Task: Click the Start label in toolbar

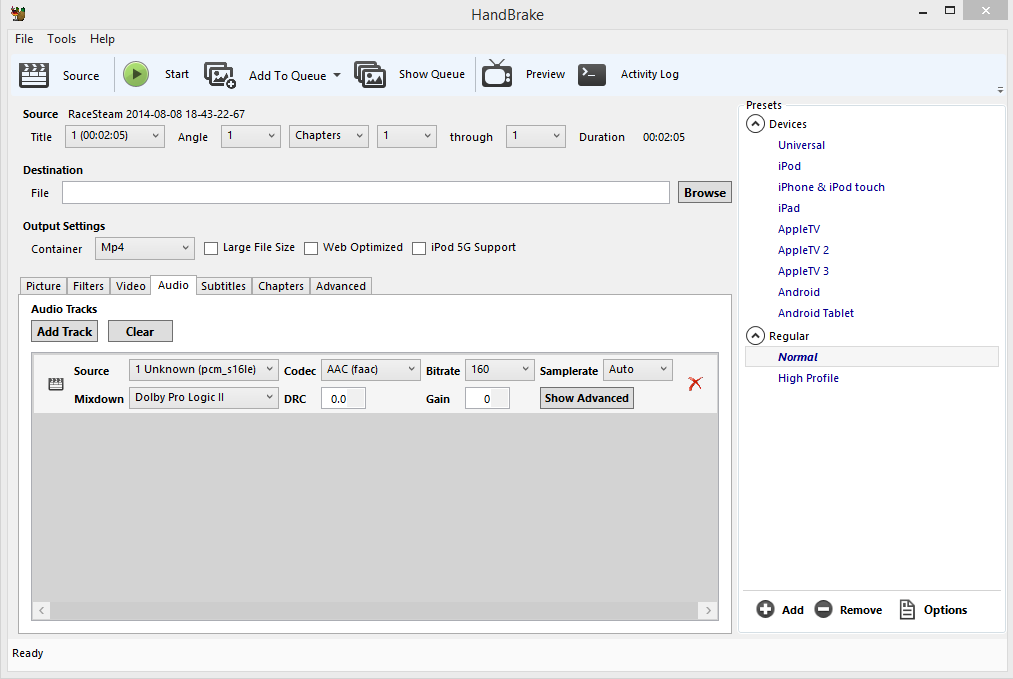Action: point(176,74)
